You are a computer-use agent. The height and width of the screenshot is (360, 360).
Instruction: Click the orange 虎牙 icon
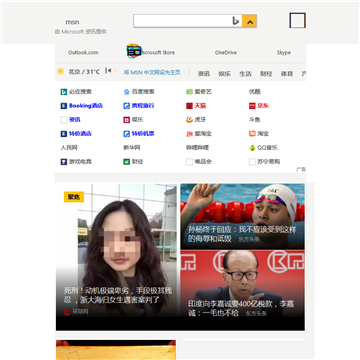tap(189, 120)
